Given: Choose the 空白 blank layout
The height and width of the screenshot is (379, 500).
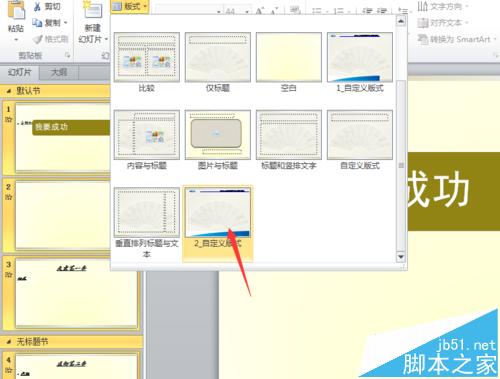Looking at the screenshot, I should (x=289, y=62).
